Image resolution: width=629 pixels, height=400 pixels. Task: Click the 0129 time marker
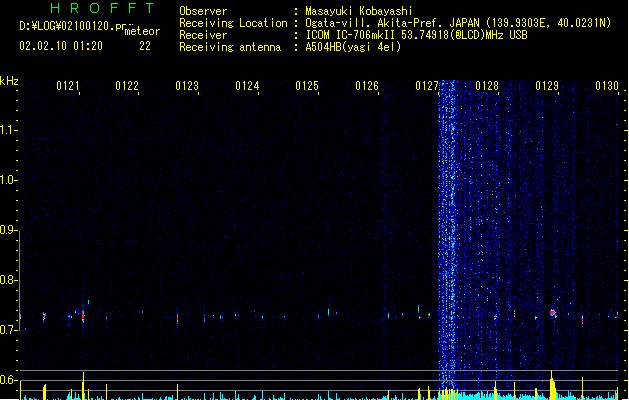(x=547, y=85)
